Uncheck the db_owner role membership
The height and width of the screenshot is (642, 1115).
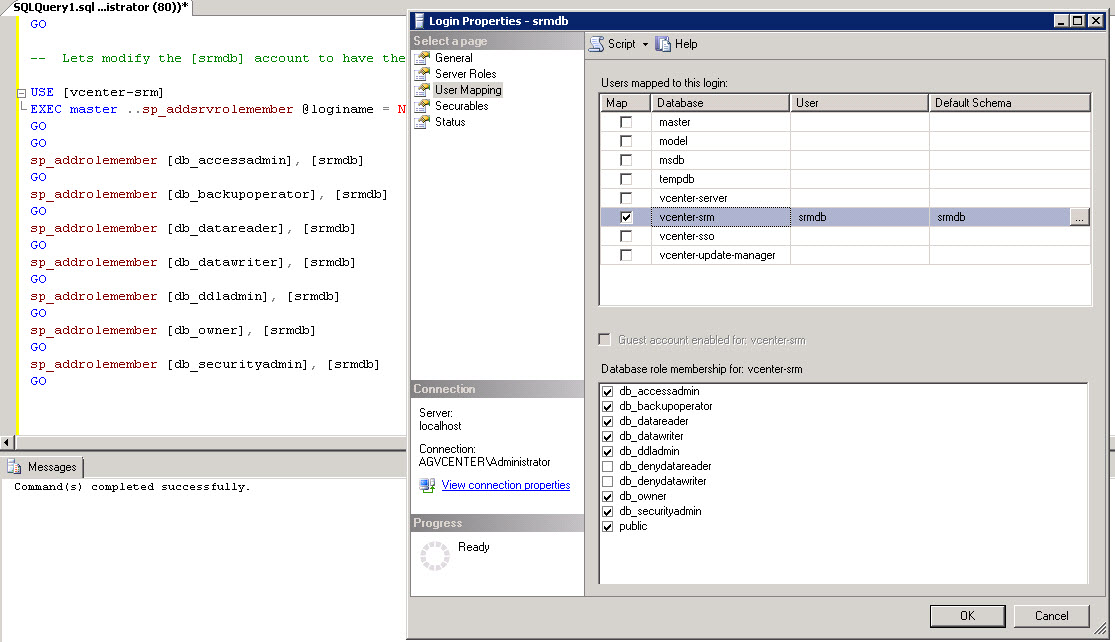(x=607, y=496)
